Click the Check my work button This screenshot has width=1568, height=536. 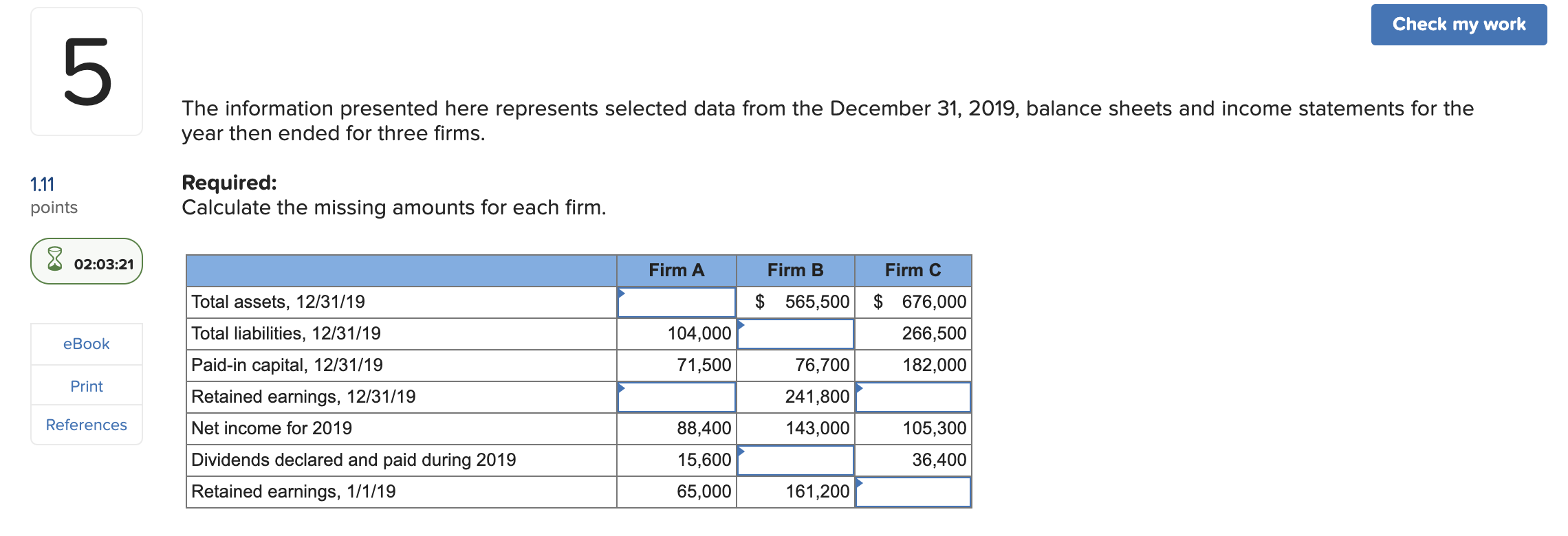(1459, 25)
